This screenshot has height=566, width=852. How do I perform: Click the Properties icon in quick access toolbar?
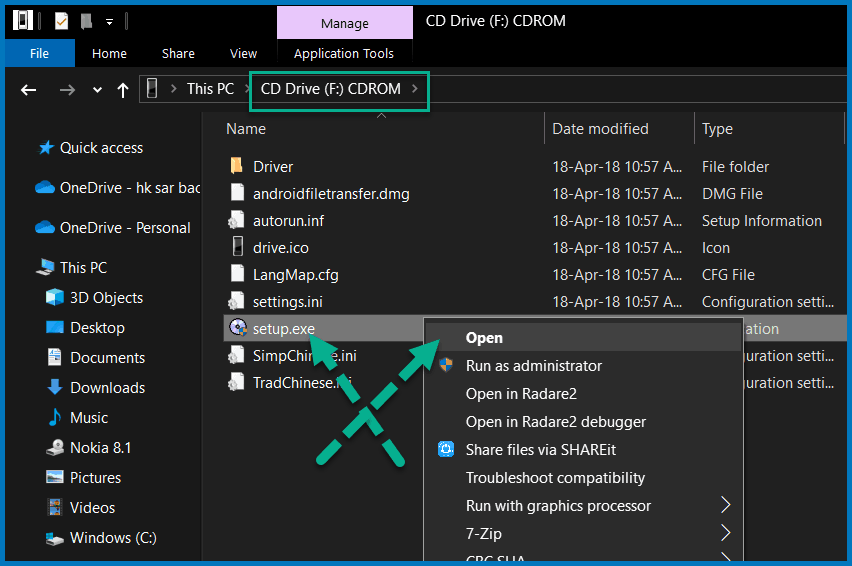(x=61, y=21)
